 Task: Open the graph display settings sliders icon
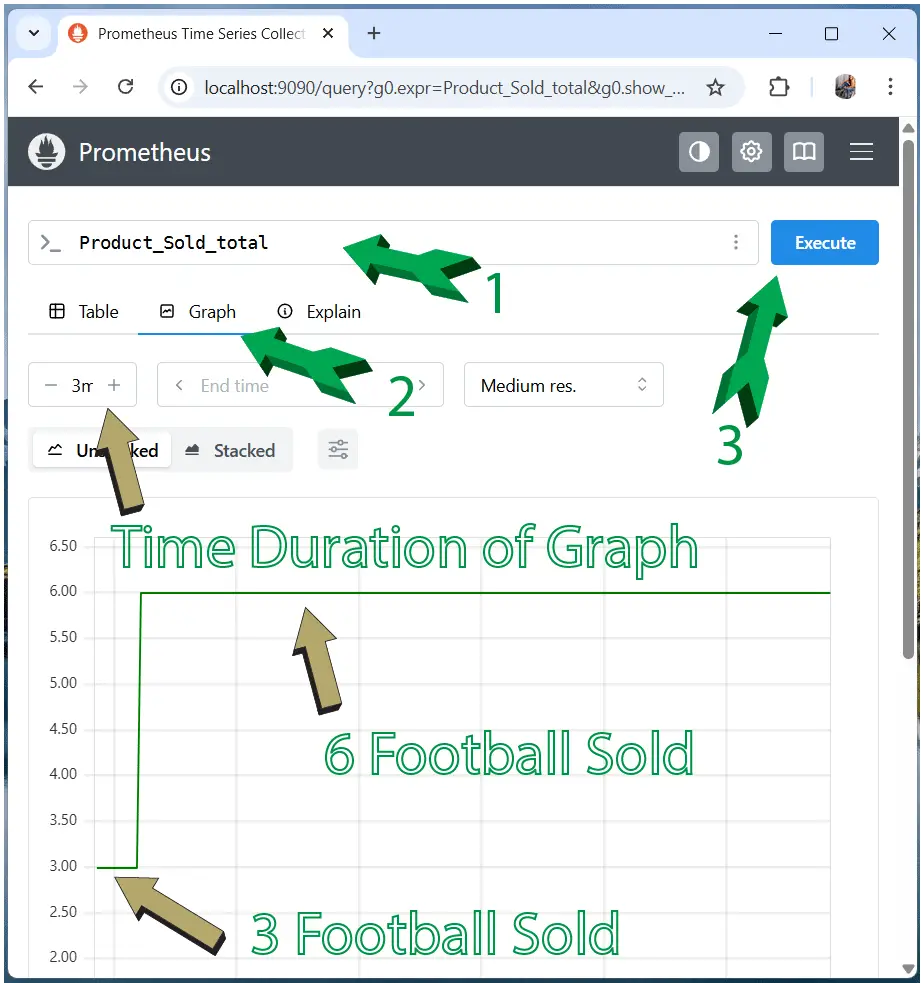point(337,449)
